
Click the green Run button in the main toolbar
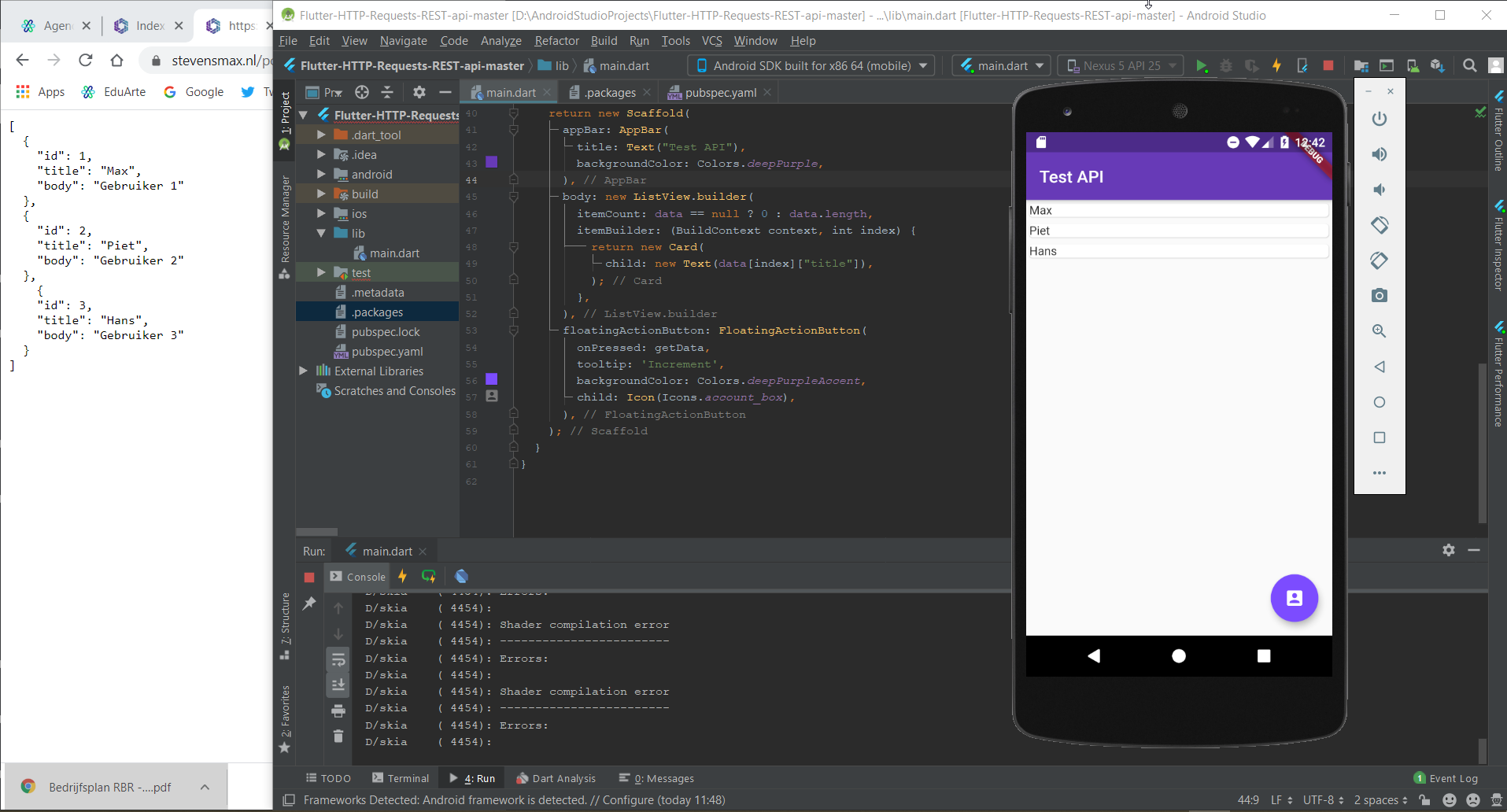(1201, 66)
